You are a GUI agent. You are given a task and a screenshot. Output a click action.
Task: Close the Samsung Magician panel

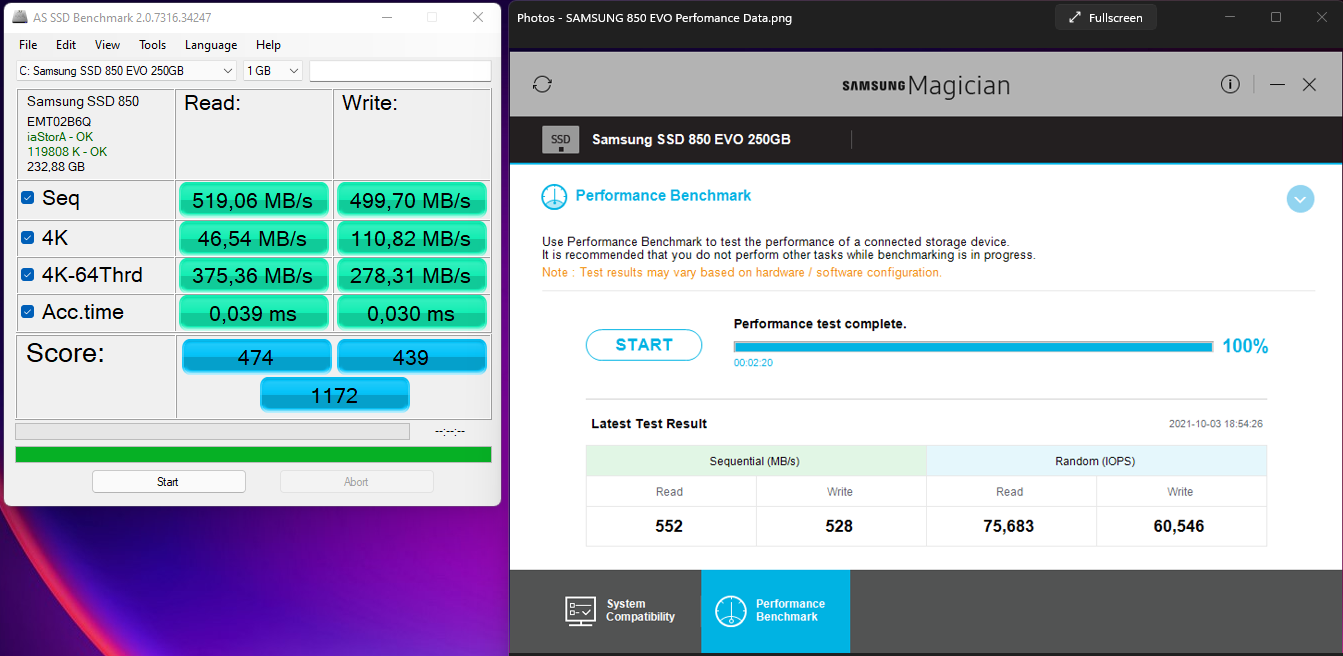(x=1309, y=85)
